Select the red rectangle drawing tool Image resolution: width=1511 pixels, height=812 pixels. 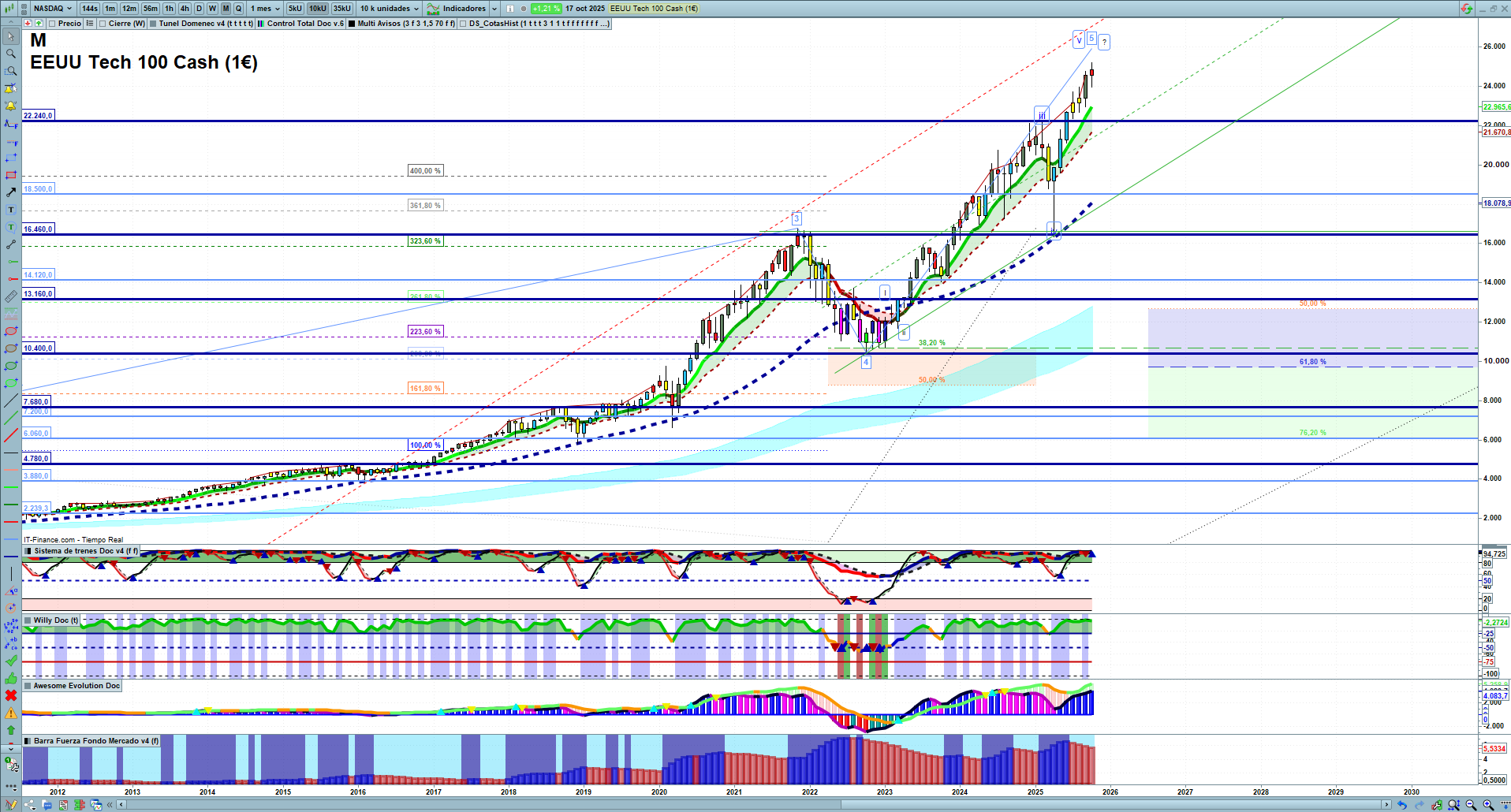click(x=10, y=175)
